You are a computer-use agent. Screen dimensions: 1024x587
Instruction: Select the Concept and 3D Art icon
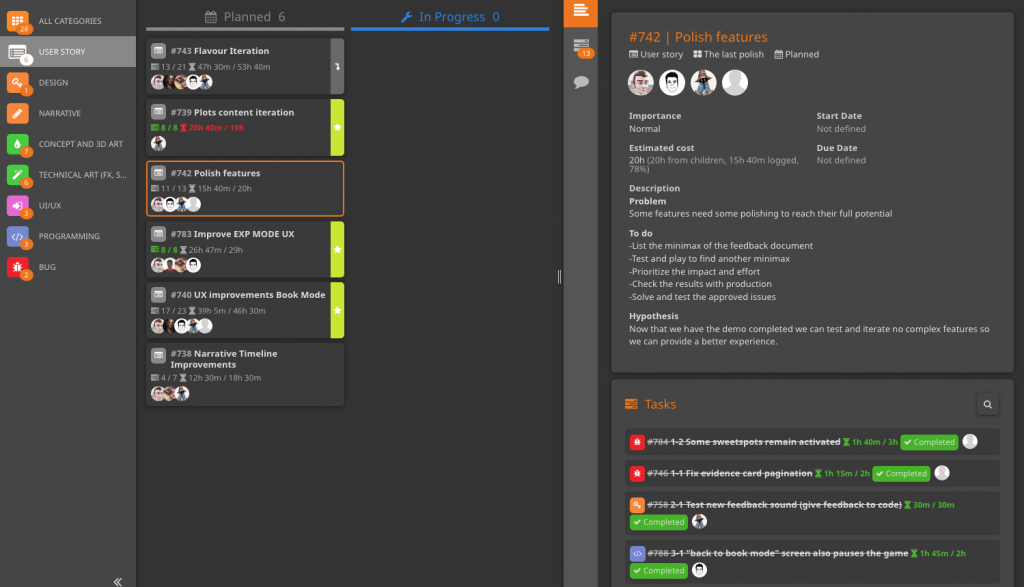pos(15,145)
